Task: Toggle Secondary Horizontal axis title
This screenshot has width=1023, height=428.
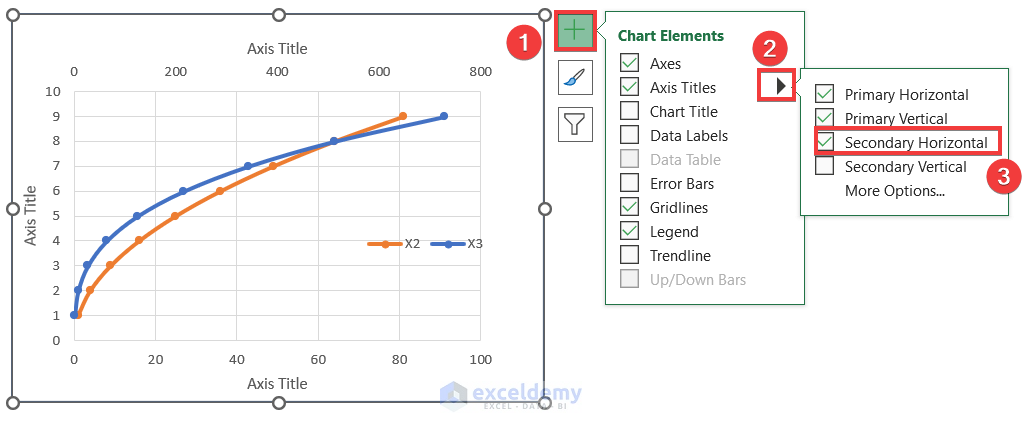Action: pyautogui.click(x=825, y=143)
